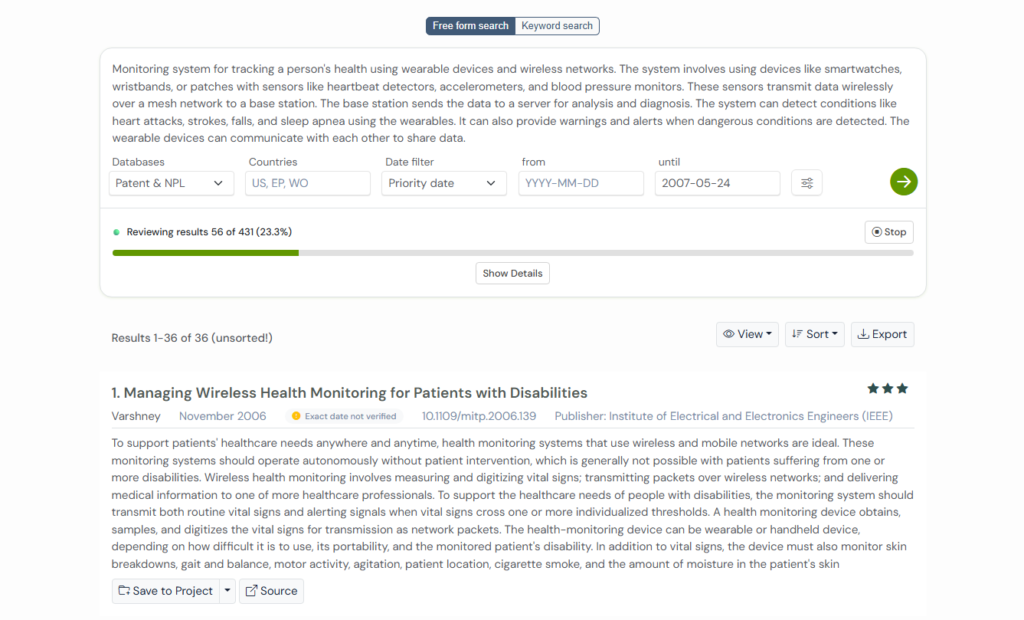
Task: Click the Countries input field
Action: pos(308,183)
